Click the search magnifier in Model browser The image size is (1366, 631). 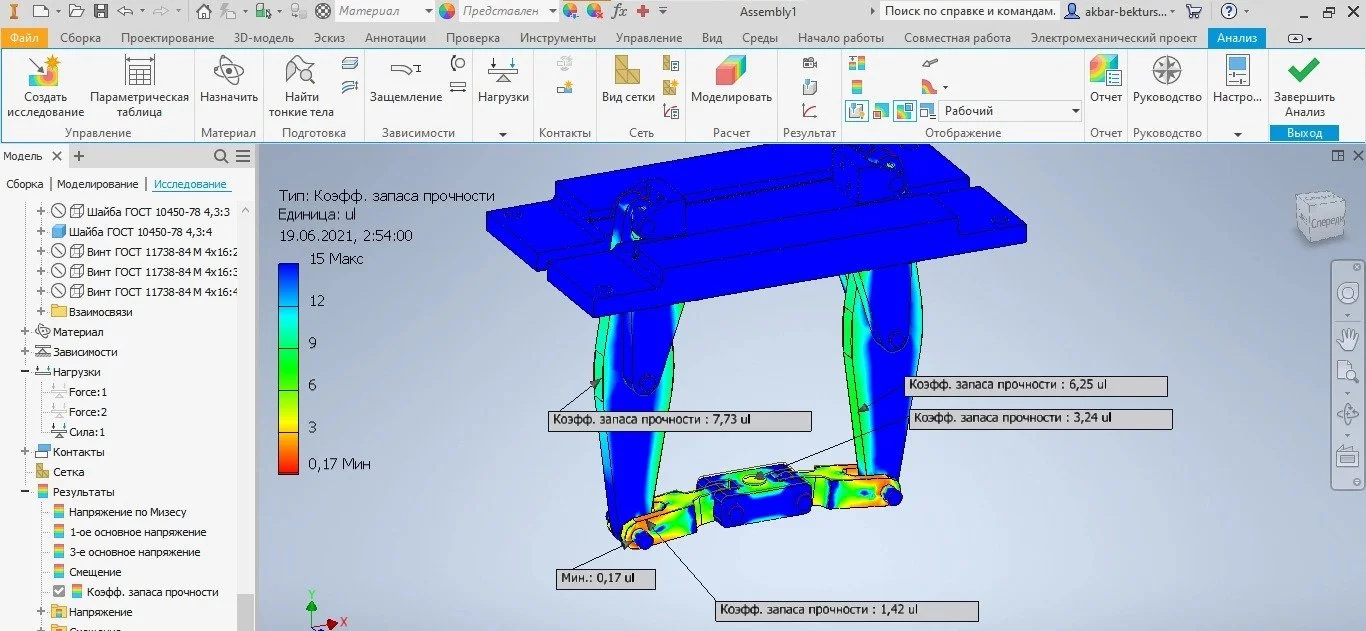(x=221, y=156)
